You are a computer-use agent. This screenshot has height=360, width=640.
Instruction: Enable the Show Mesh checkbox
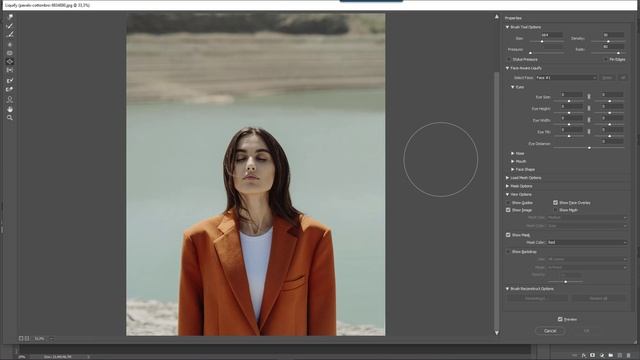(556, 210)
